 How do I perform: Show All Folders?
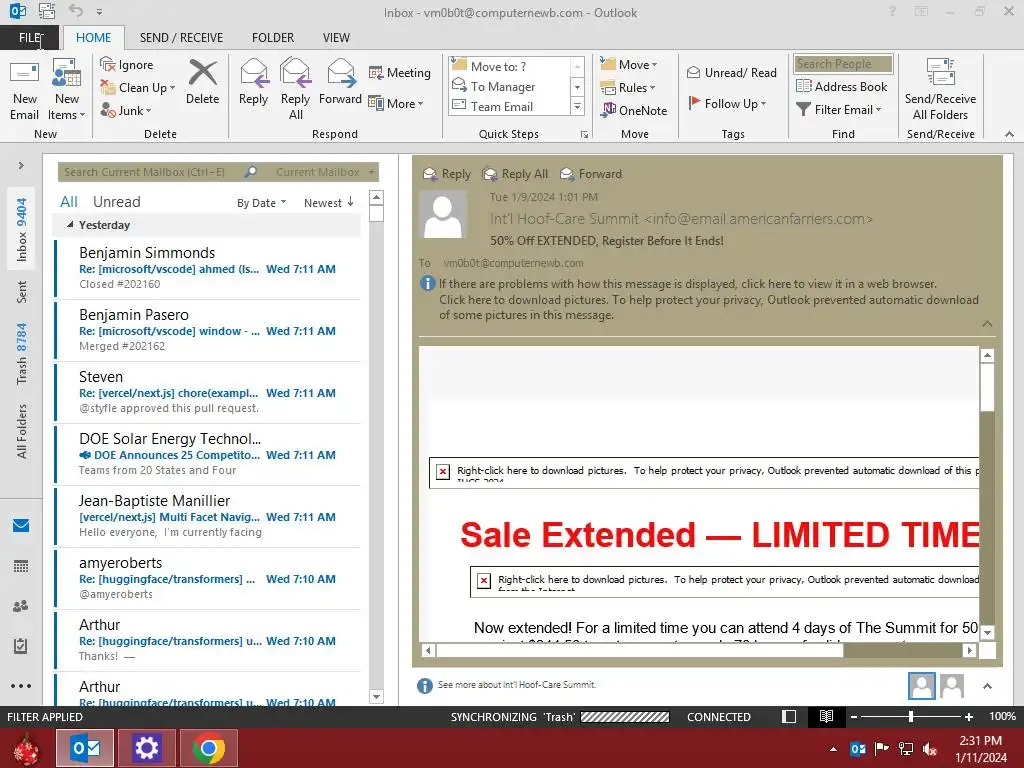coord(22,431)
